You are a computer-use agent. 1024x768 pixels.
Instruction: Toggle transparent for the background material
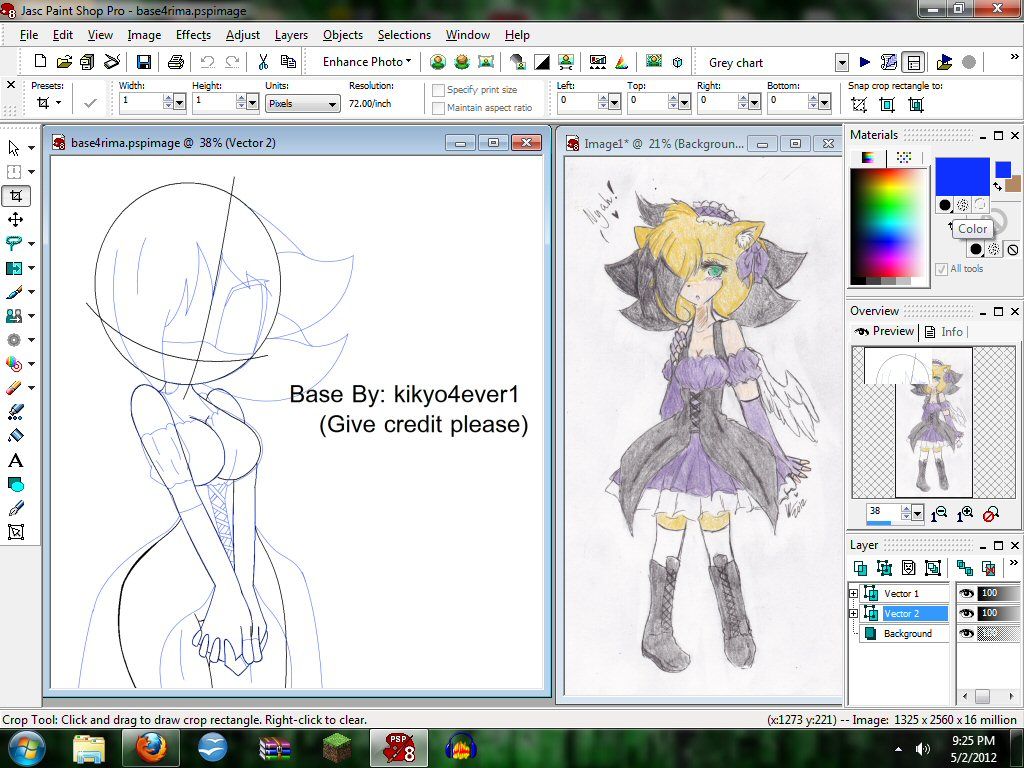click(x=1012, y=249)
